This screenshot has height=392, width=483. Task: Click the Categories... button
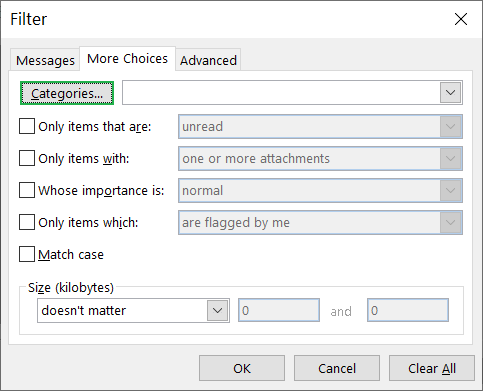pos(67,93)
